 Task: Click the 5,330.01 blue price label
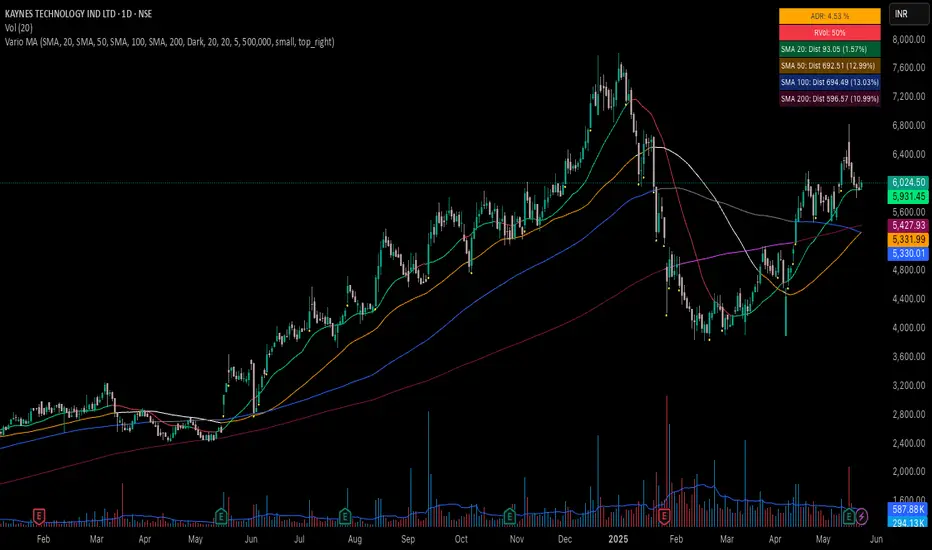(908, 253)
